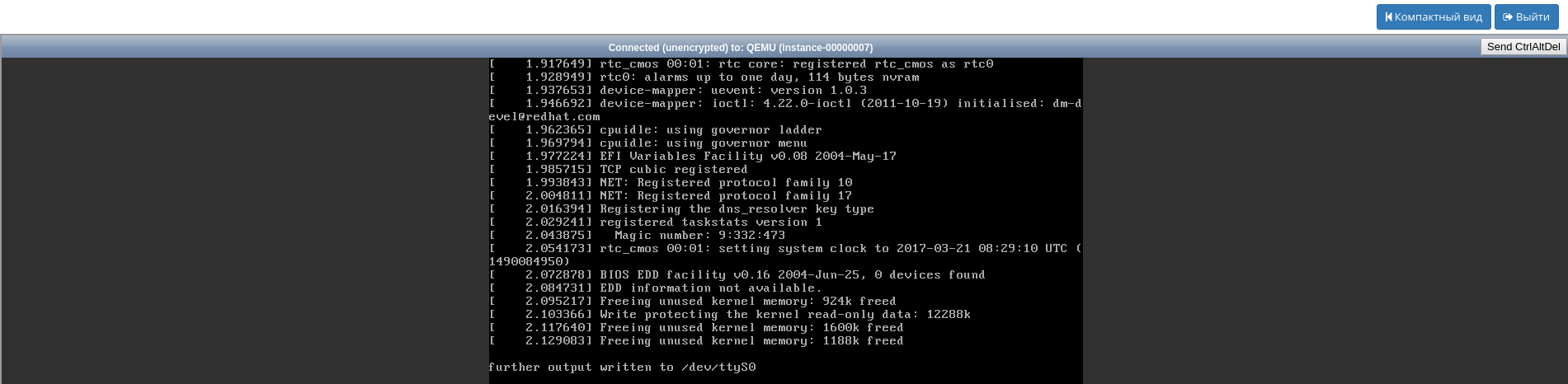The height and width of the screenshot is (384, 1568).
Task: Click the sign-out icon beside Выйти
Action: point(1508,17)
